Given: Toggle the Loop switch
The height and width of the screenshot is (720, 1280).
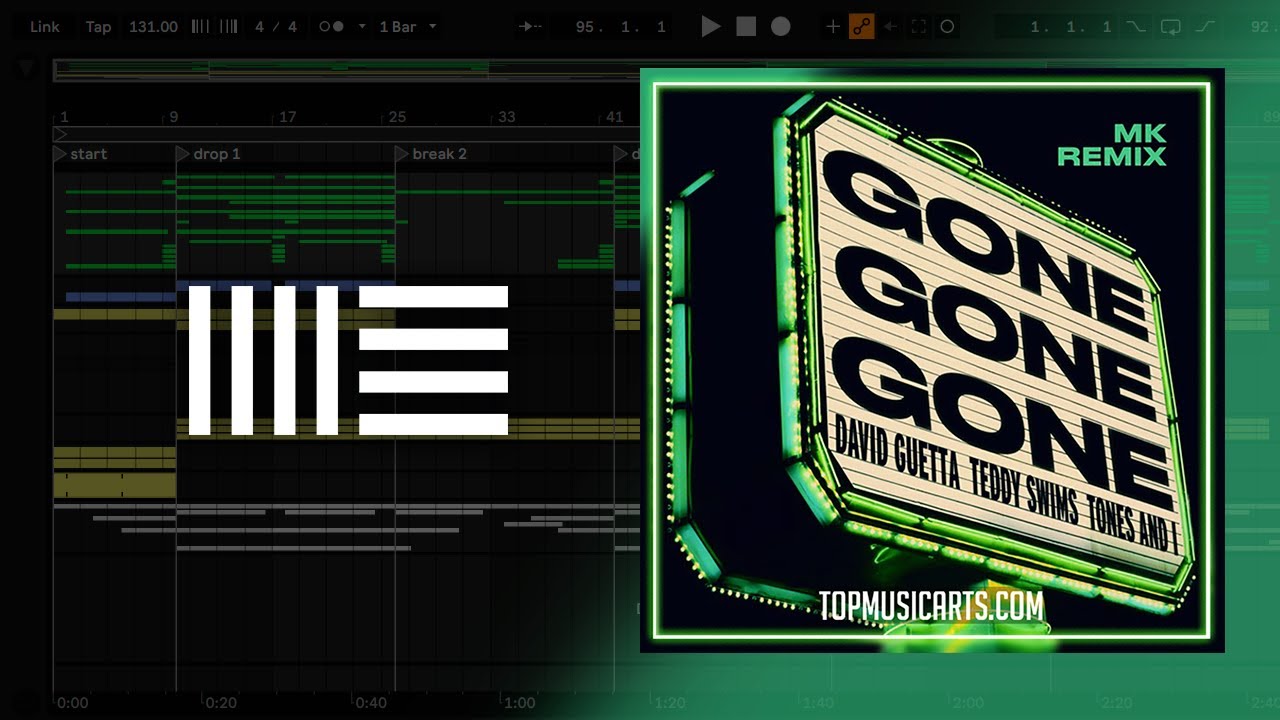Looking at the screenshot, I should [x=1170, y=27].
